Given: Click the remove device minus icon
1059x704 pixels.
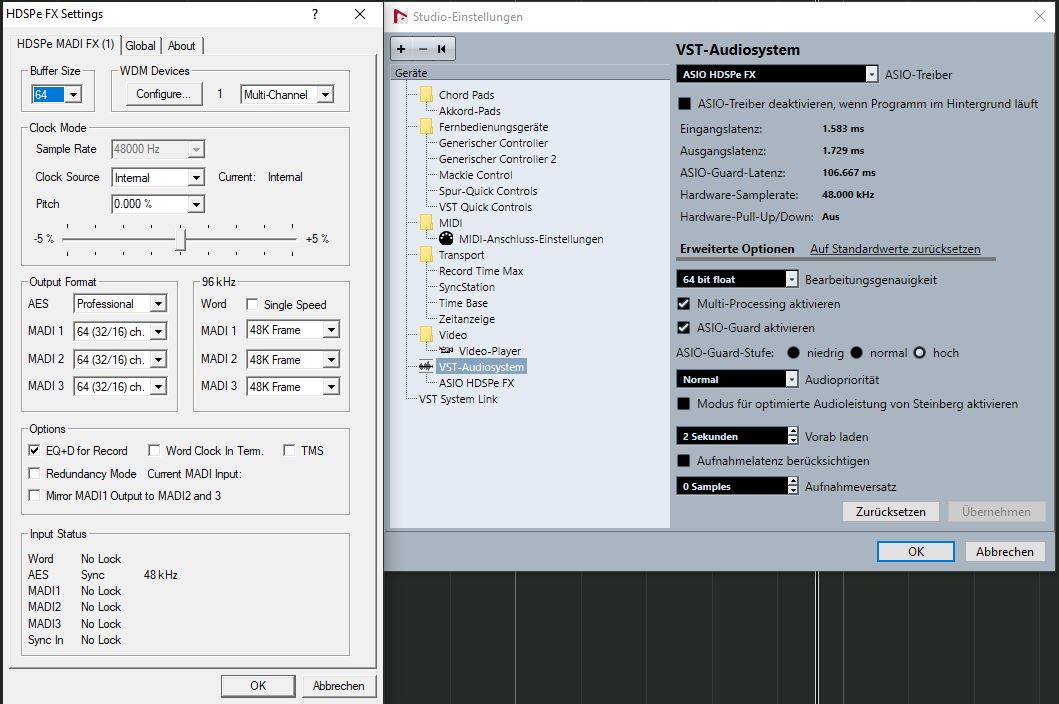Looking at the screenshot, I should tap(422, 49).
